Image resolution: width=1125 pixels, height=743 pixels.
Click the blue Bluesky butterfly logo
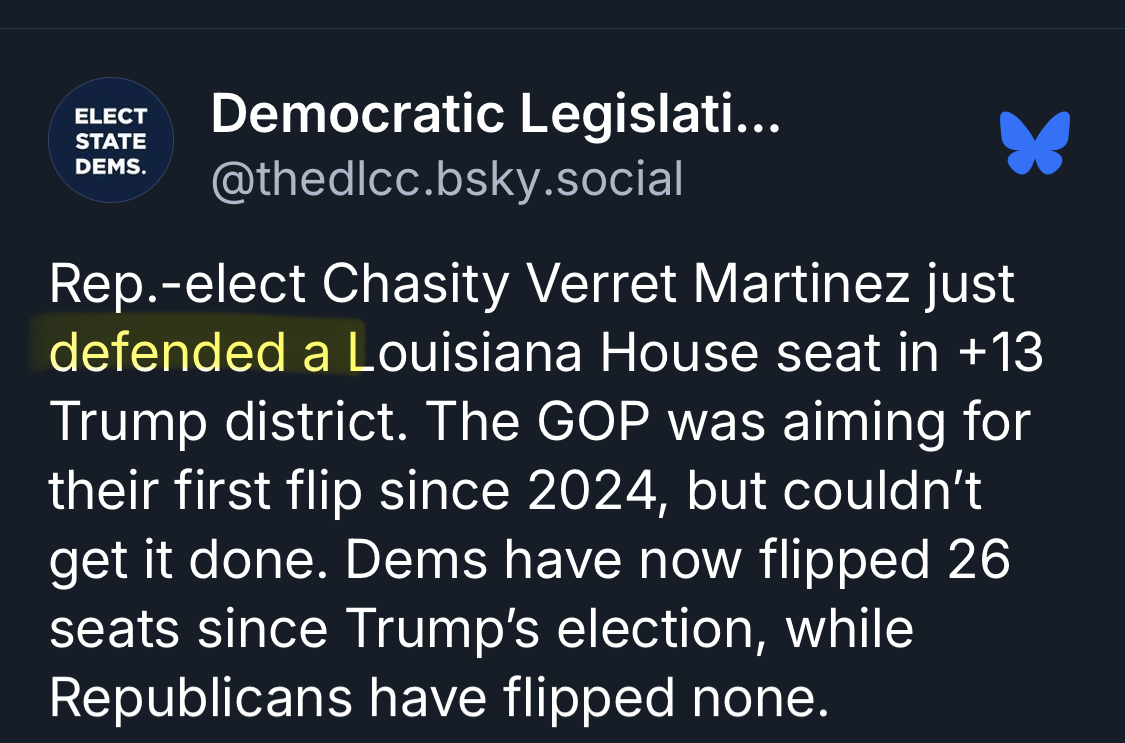(1035, 141)
